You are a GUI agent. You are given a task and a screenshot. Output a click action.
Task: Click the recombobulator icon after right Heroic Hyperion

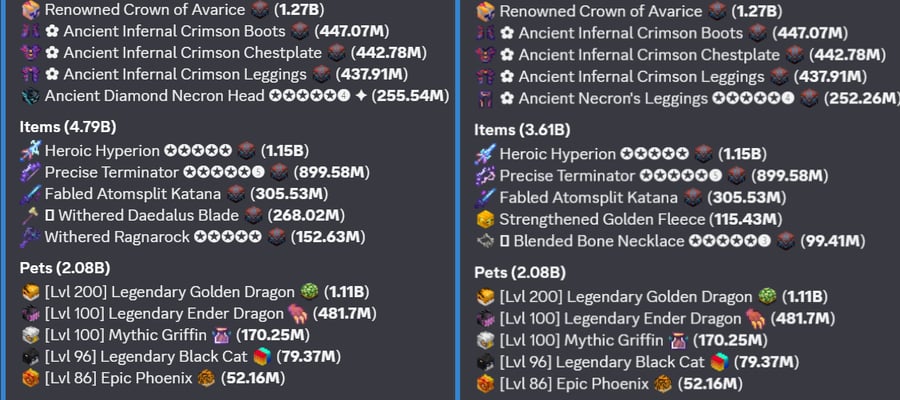tap(703, 154)
